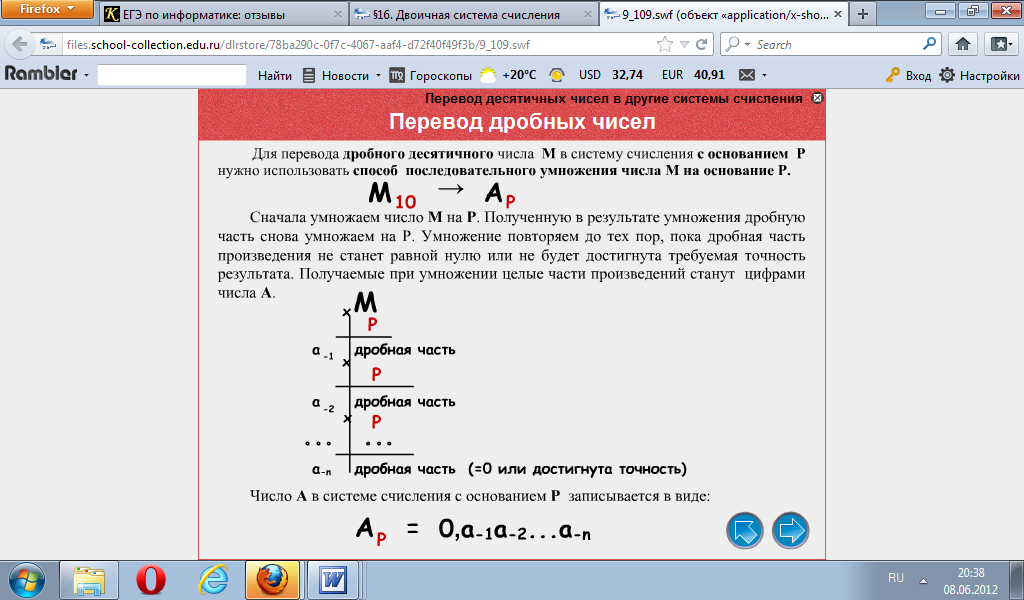Open the address bar history dropdown arrow
Image resolution: width=1024 pixels, height=600 pixels.
click(x=684, y=44)
